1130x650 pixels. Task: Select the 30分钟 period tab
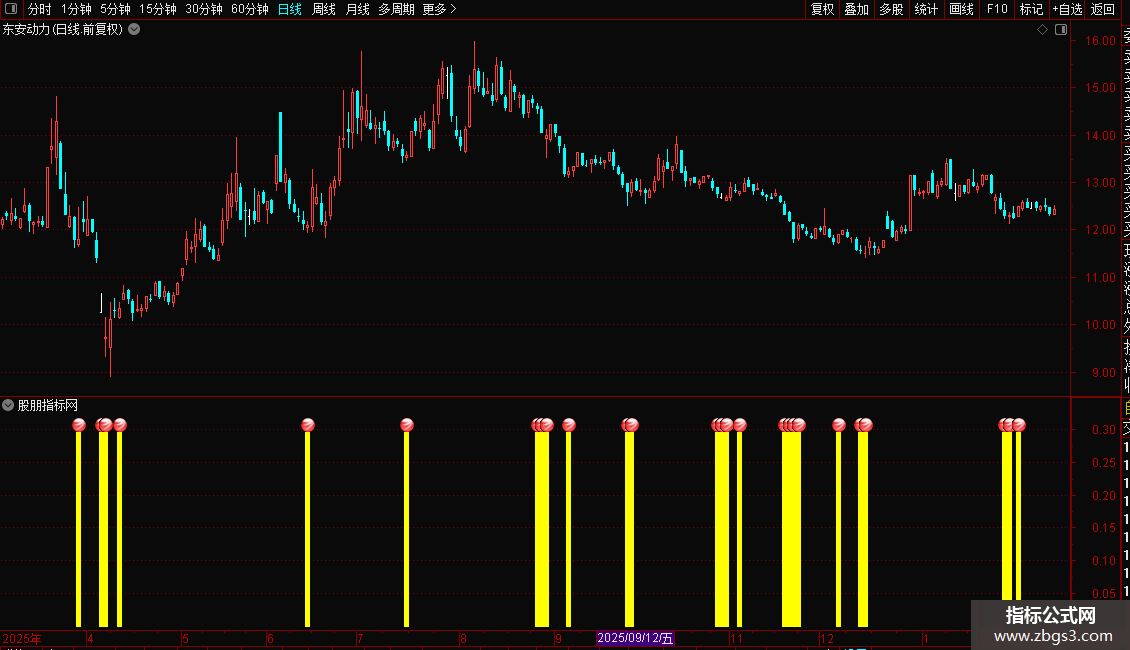coord(204,9)
